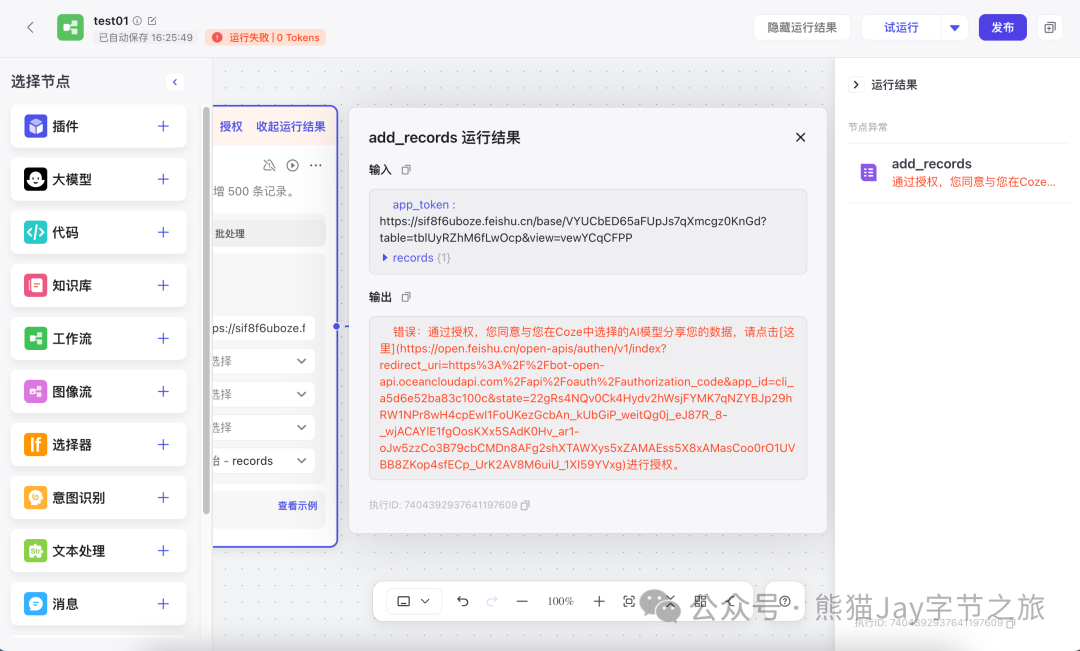Image resolution: width=1080 pixels, height=651 pixels.
Task: Open the 试运行 dropdown arrow
Action: pyautogui.click(x=955, y=28)
